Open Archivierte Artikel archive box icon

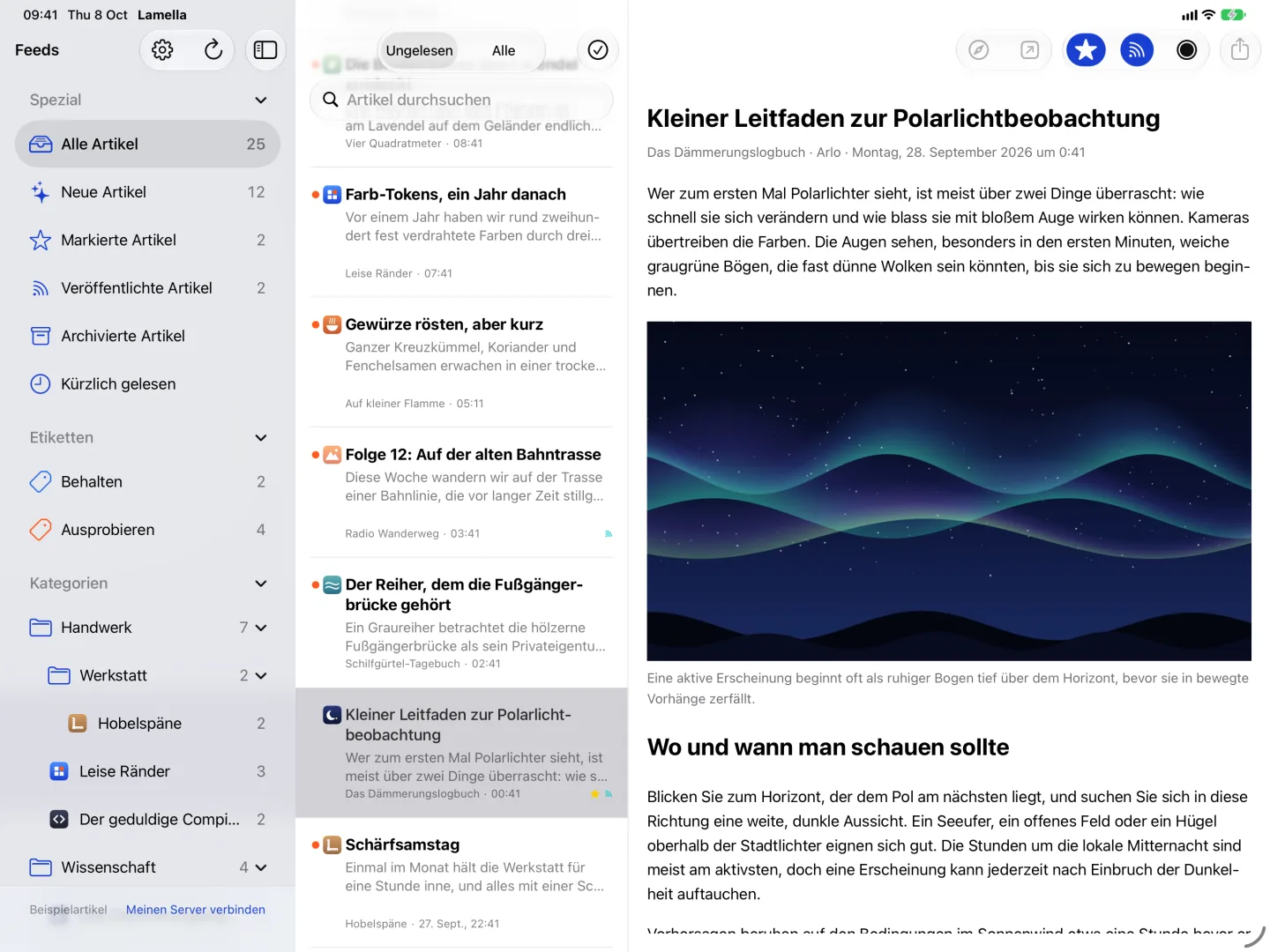click(41, 336)
